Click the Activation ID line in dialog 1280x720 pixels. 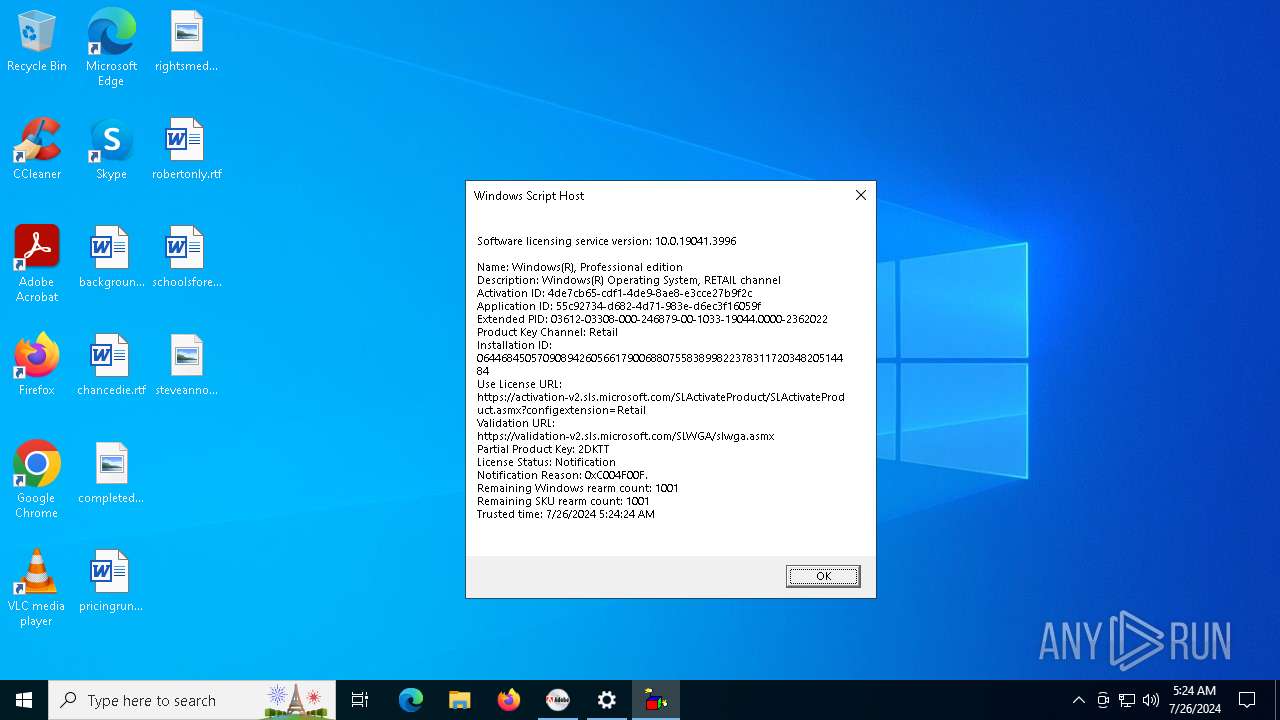pyautogui.click(x=615, y=293)
